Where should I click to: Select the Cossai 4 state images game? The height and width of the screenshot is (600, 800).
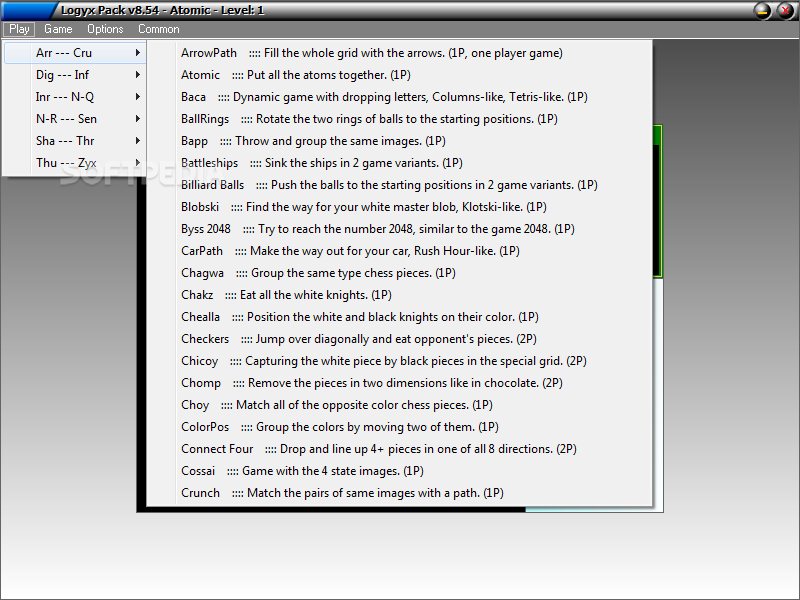pos(399,471)
